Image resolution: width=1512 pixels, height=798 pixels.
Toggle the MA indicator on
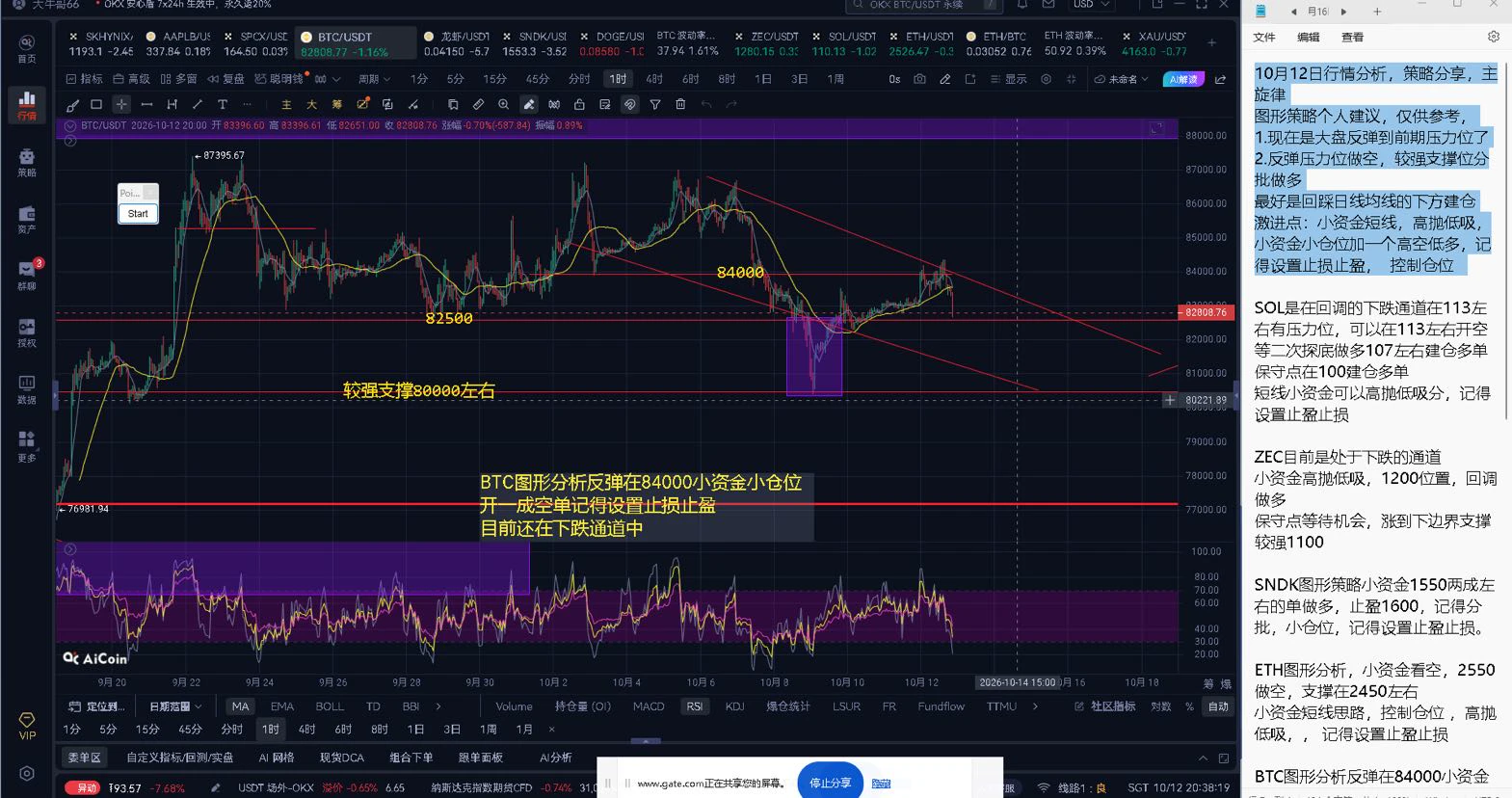240,706
